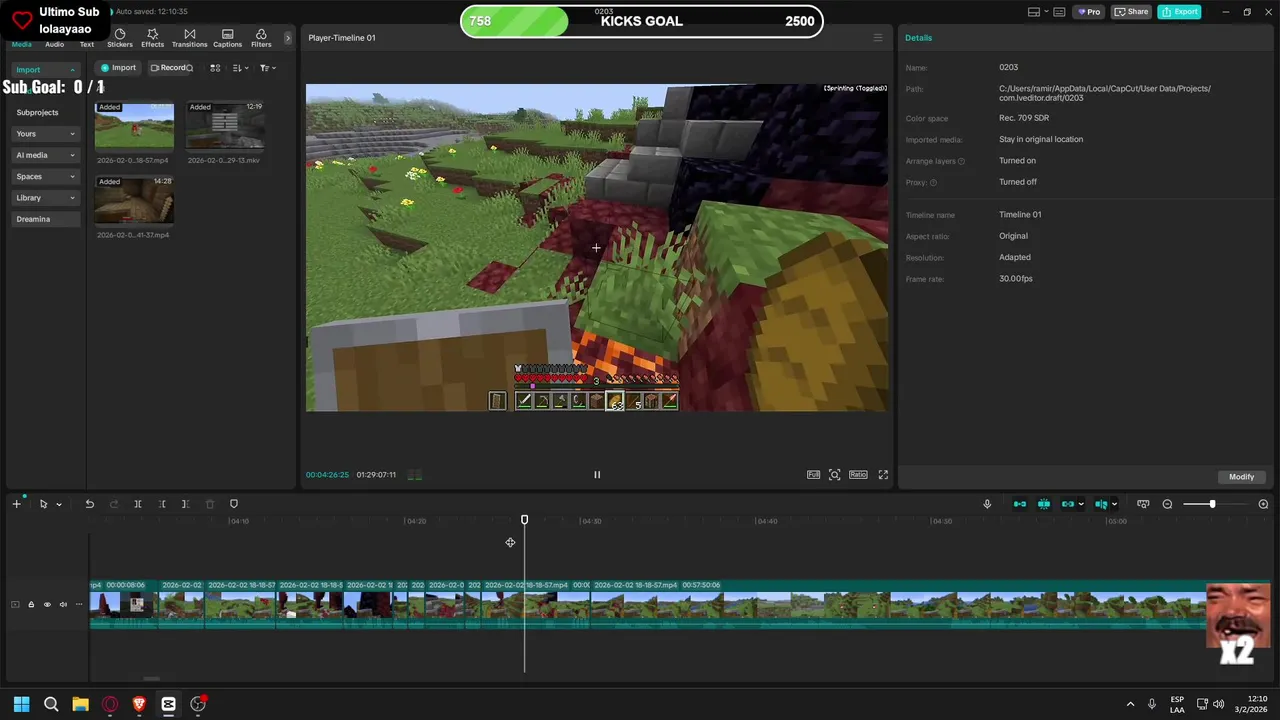This screenshot has height=720, width=1280.
Task: Click the Export button
Action: 1180,12
